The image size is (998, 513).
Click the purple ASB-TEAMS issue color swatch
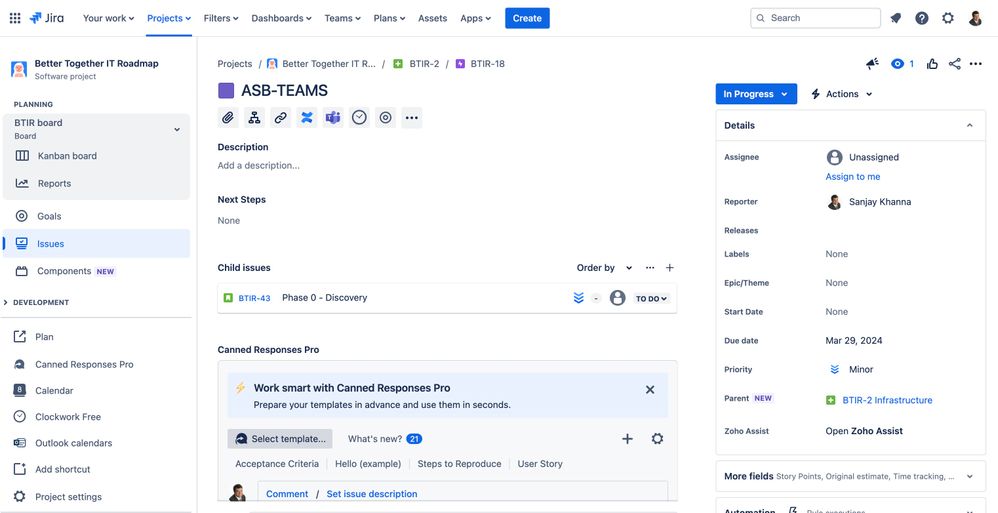coord(226,90)
